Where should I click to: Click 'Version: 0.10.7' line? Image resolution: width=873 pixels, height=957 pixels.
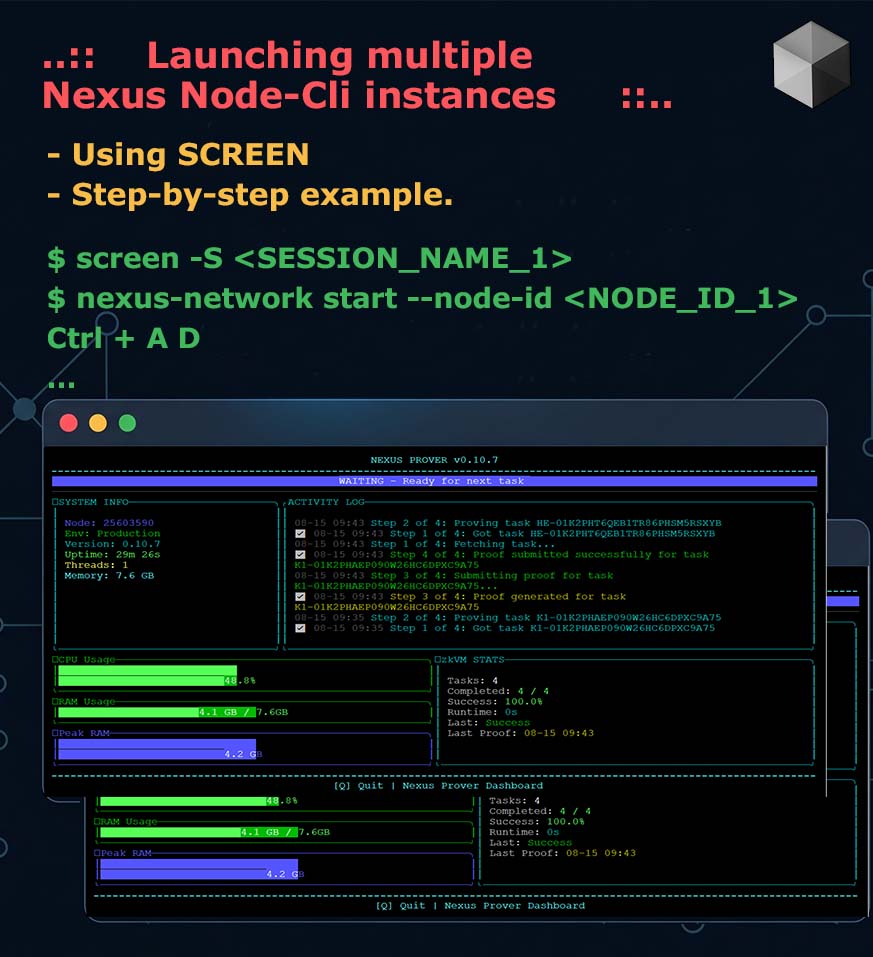tap(112, 544)
